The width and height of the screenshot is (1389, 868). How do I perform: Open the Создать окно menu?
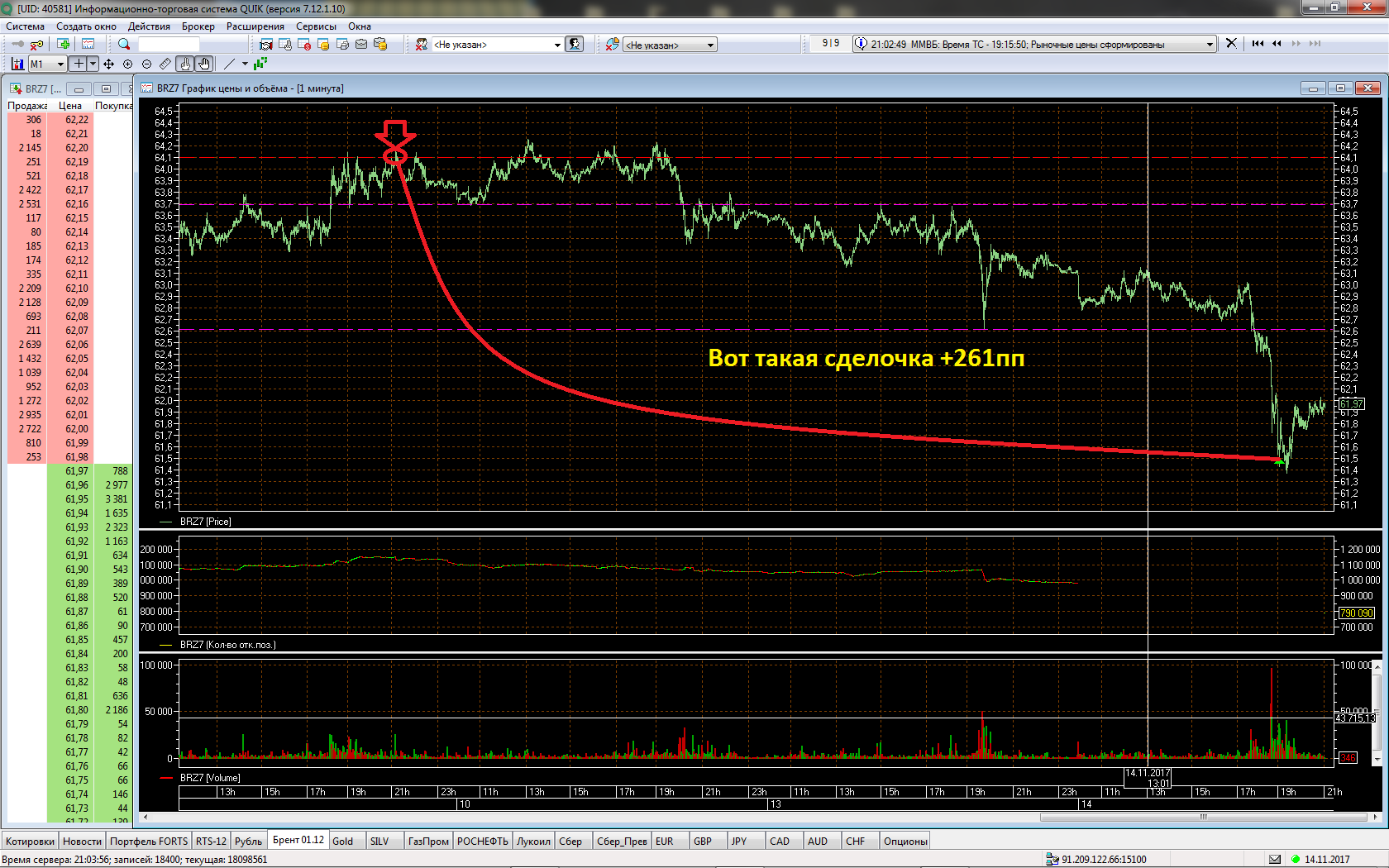[x=86, y=26]
